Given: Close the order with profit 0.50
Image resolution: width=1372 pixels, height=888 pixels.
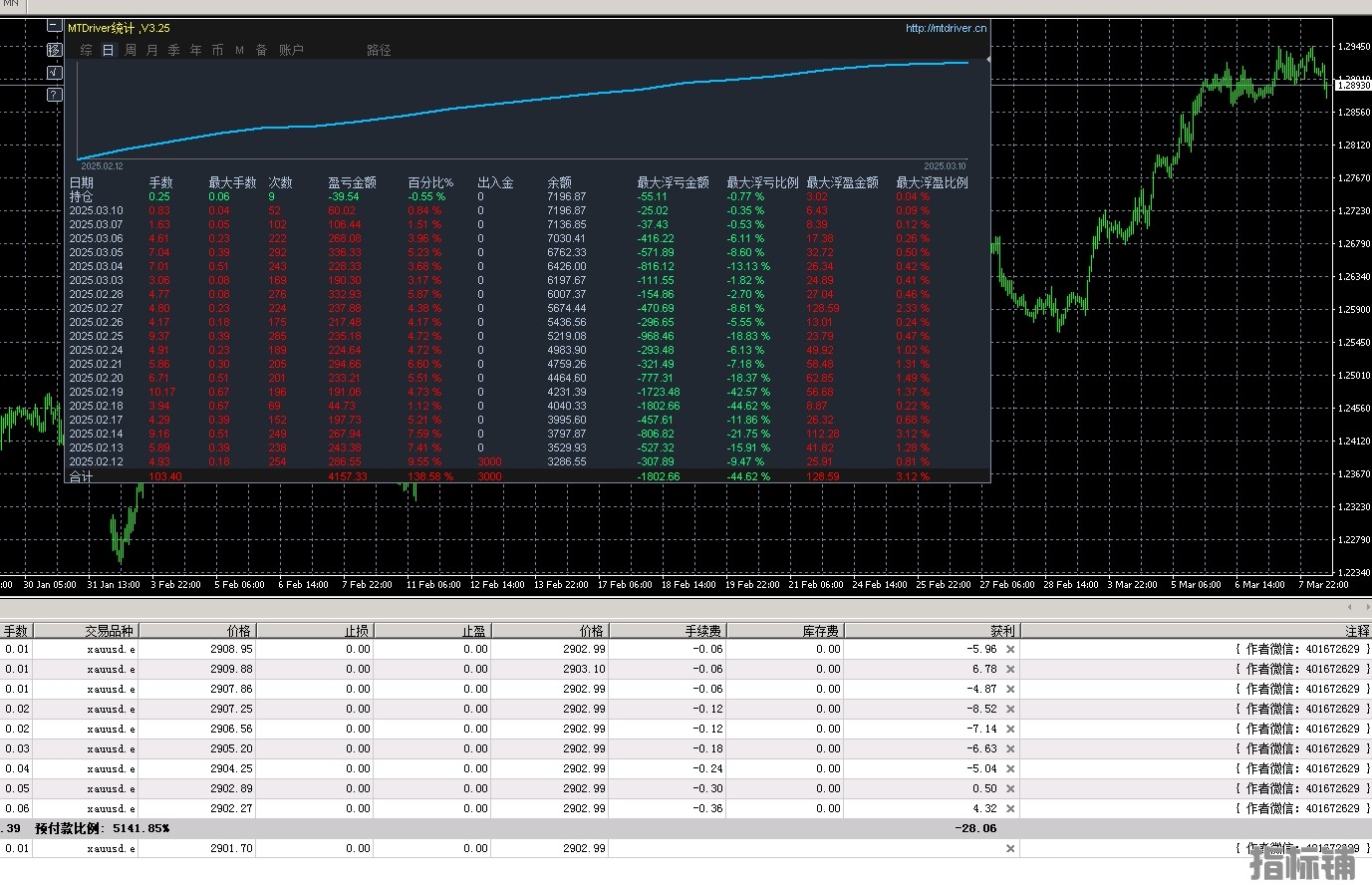Looking at the screenshot, I should point(1010,788).
